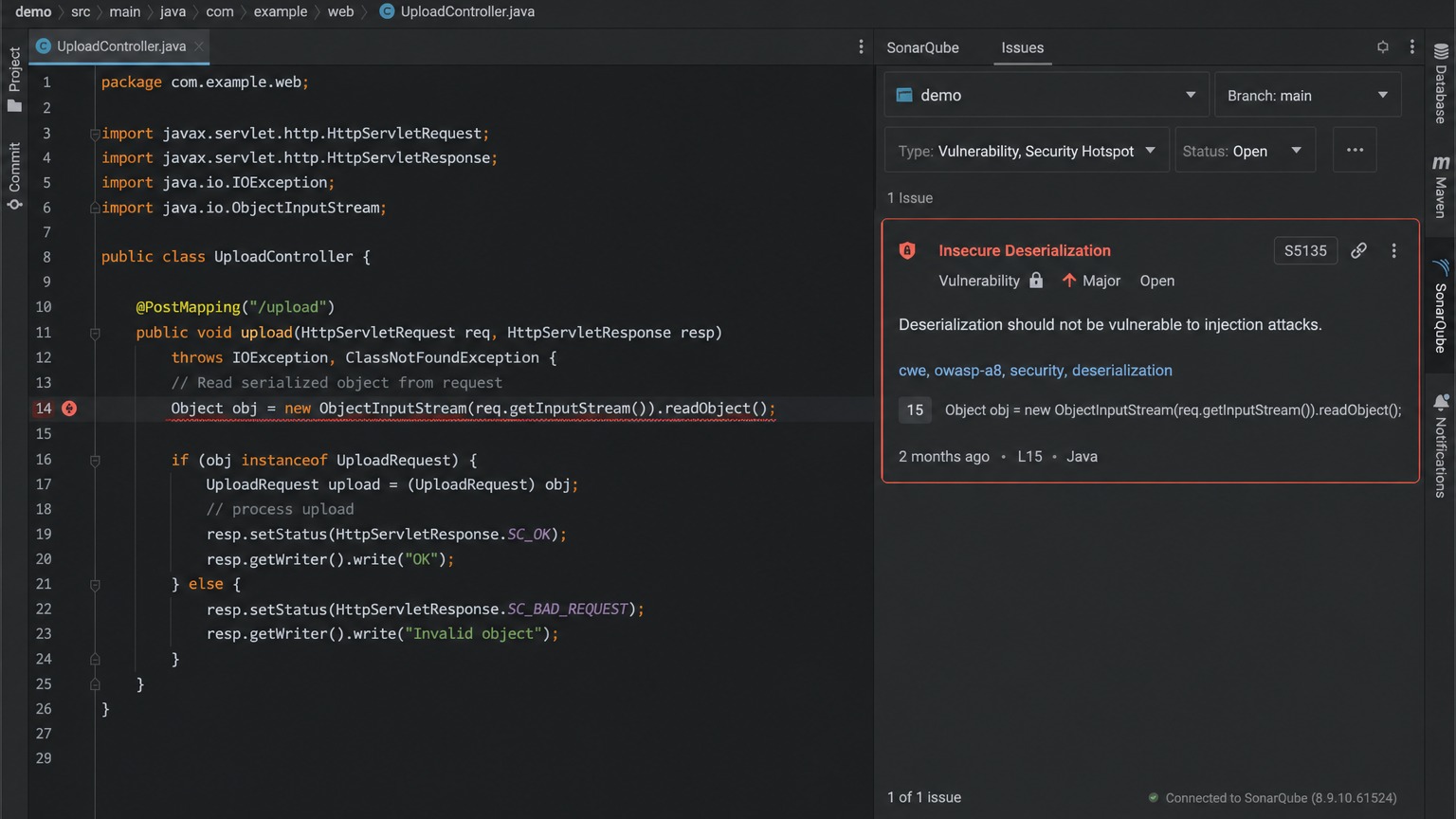Collapse the if block fold on line 16
The image size is (1456, 819).
click(x=95, y=460)
